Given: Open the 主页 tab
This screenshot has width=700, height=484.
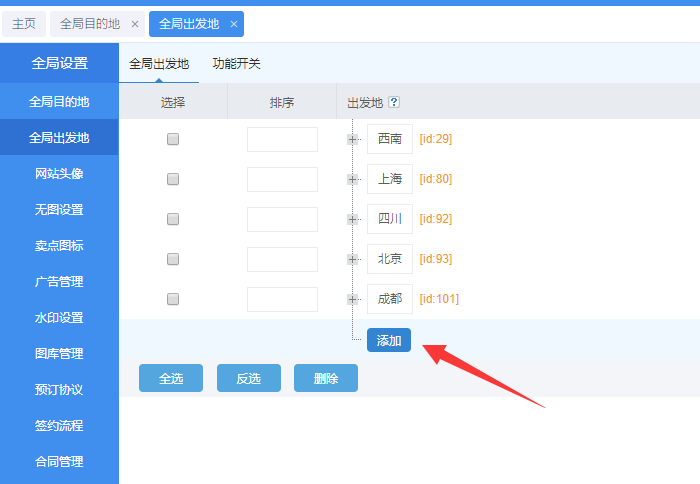Looking at the screenshot, I should tap(24, 24).
